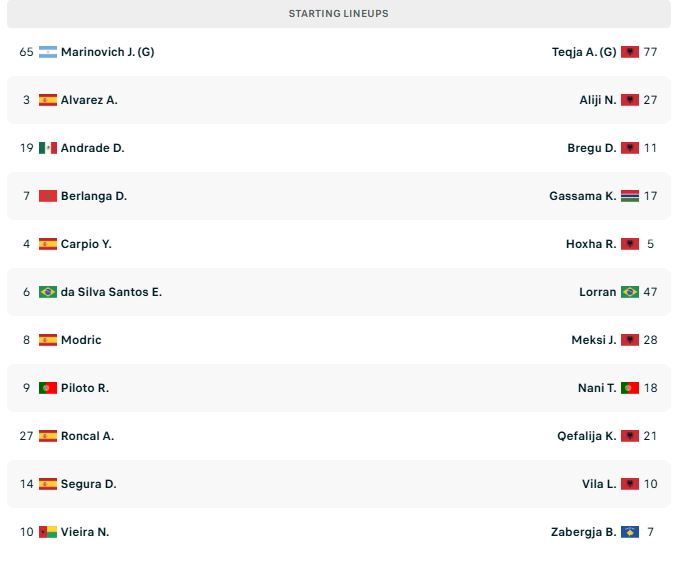Click Morocco flag beside Berlanga D.
This screenshot has width=674, height=572.
(48, 196)
